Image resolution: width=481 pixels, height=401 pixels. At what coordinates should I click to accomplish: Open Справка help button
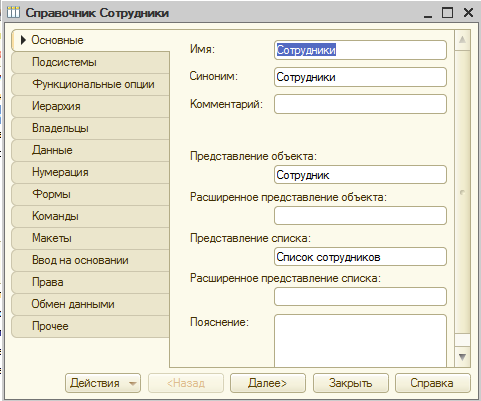(432, 383)
